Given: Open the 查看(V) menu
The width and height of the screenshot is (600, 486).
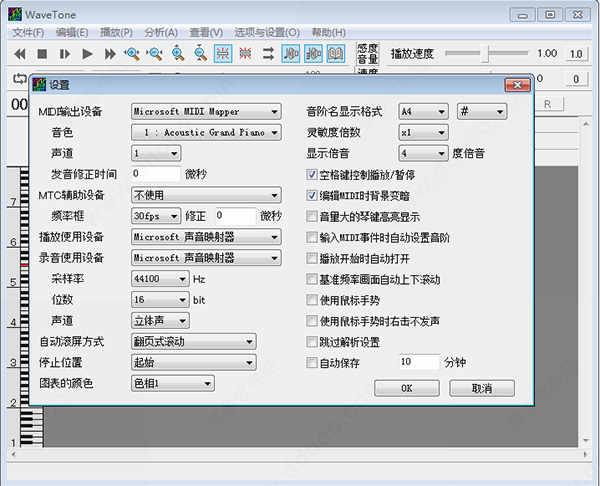Looking at the screenshot, I should tap(206, 33).
